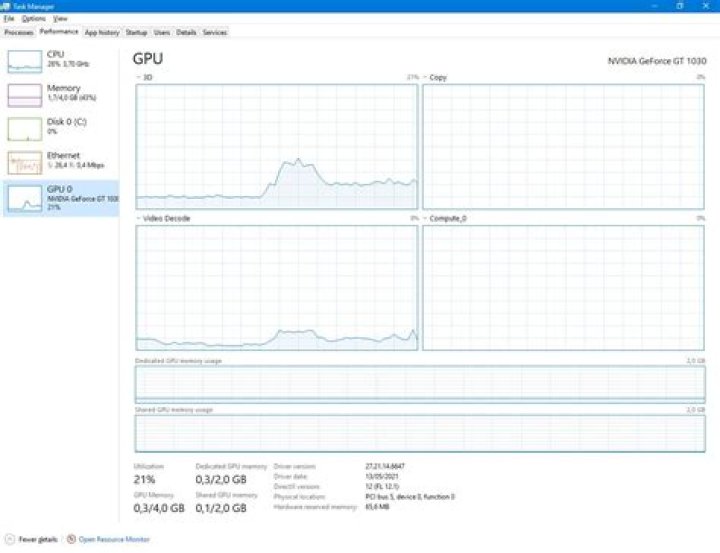The width and height of the screenshot is (720, 553).
Task: Click the Task Manager title bar icon
Action: click(x=6, y=6)
